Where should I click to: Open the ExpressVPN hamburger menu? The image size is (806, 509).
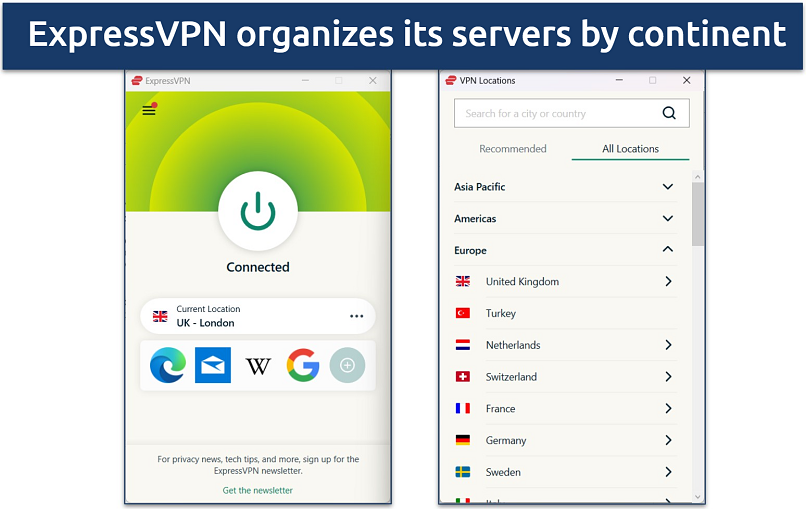click(x=149, y=110)
